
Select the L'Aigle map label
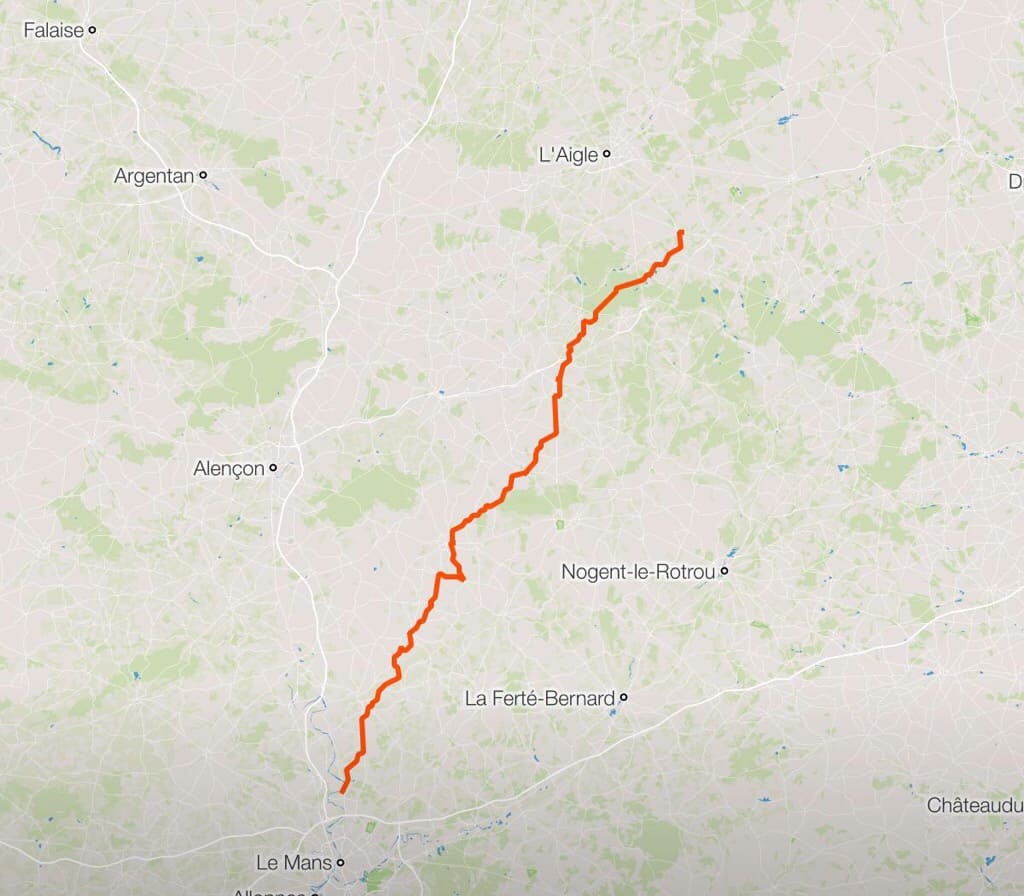(568, 155)
